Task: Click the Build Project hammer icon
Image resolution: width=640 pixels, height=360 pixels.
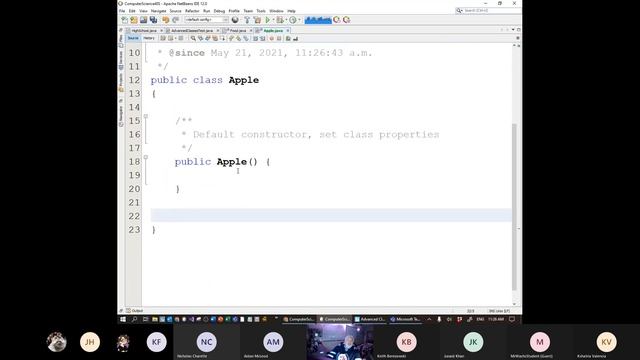Action: [x=247, y=20]
